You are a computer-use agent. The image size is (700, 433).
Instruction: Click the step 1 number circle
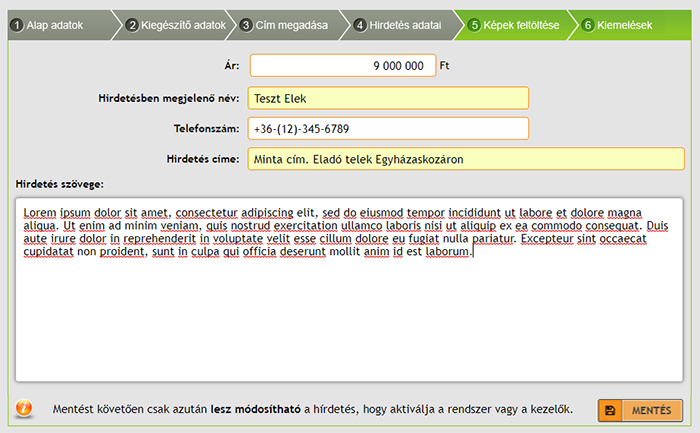17,24
